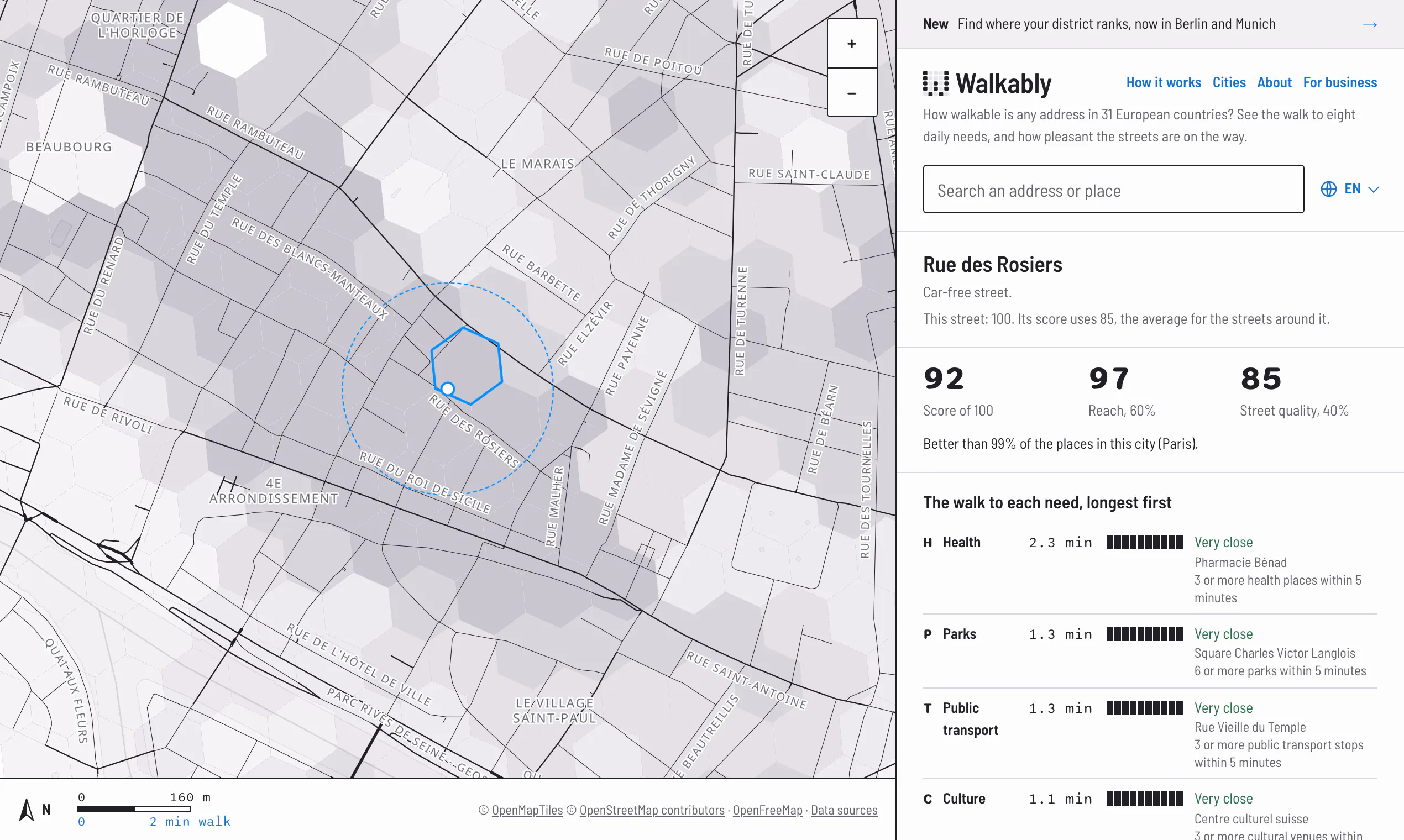Zoom in the map with plus button
This screenshot has height=840, width=1404.
coord(851,44)
